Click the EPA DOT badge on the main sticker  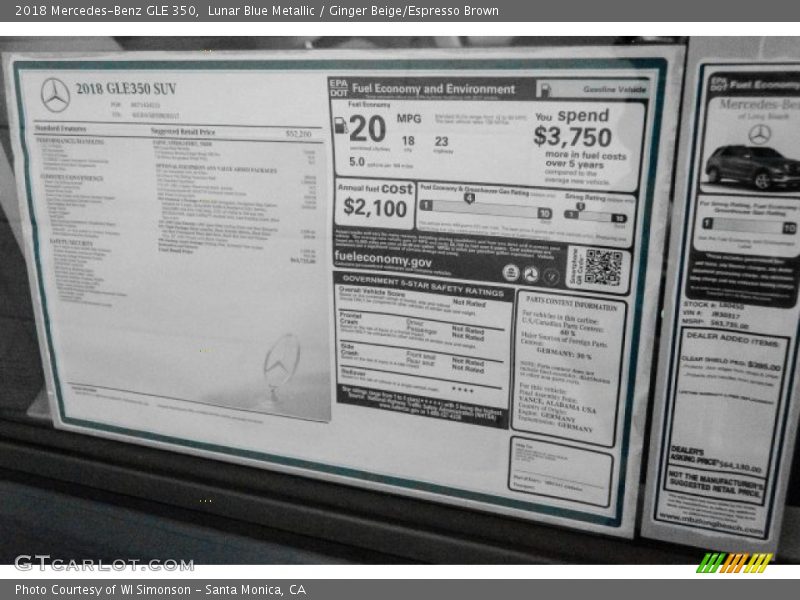tap(339, 88)
